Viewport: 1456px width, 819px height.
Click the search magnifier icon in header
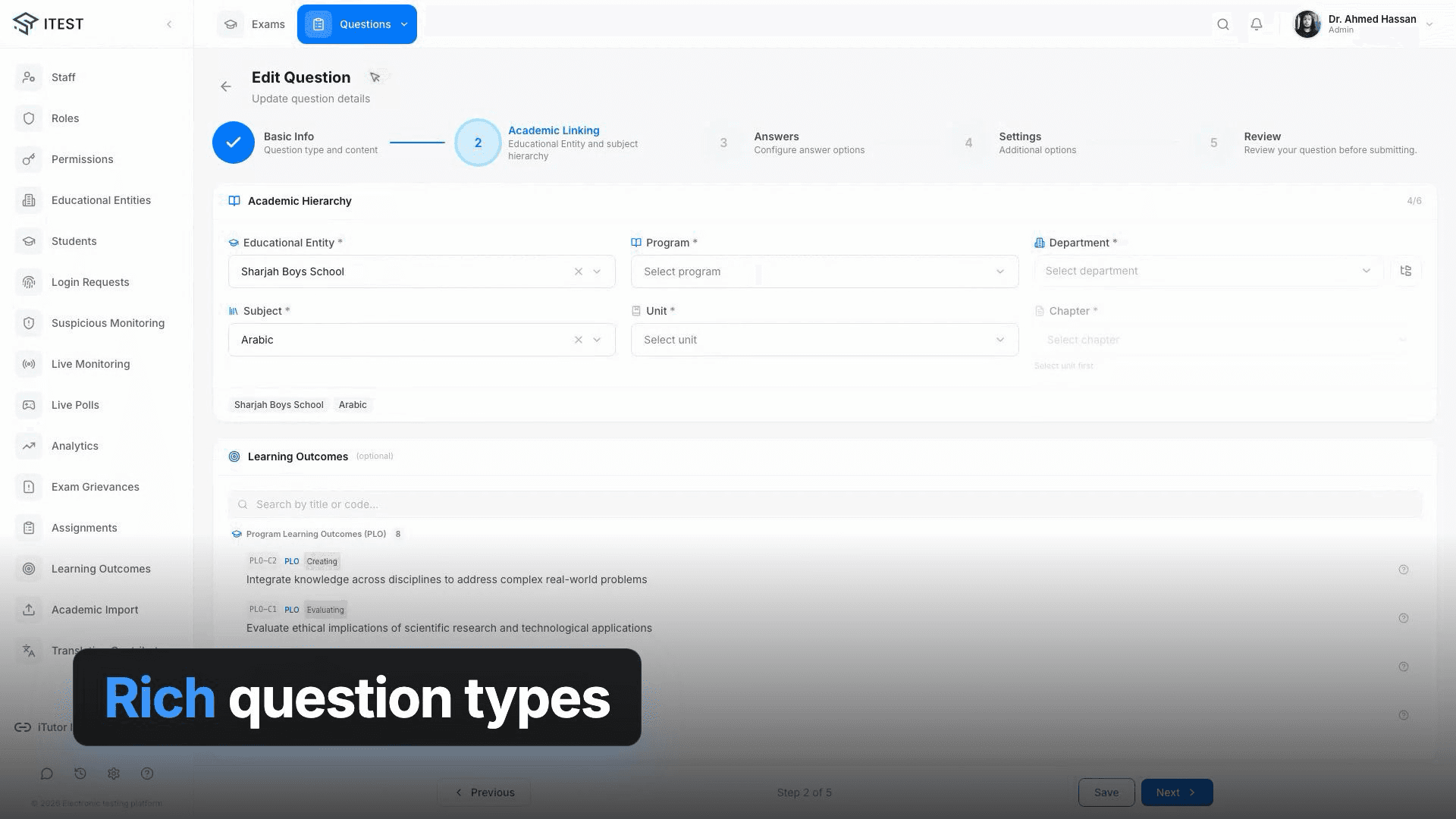[1223, 24]
